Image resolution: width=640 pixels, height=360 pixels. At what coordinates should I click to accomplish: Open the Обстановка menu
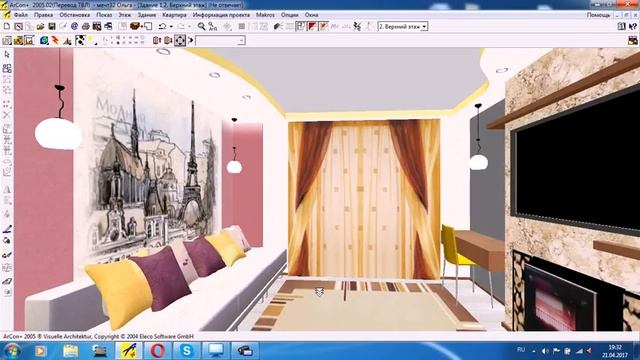tap(75, 15)
